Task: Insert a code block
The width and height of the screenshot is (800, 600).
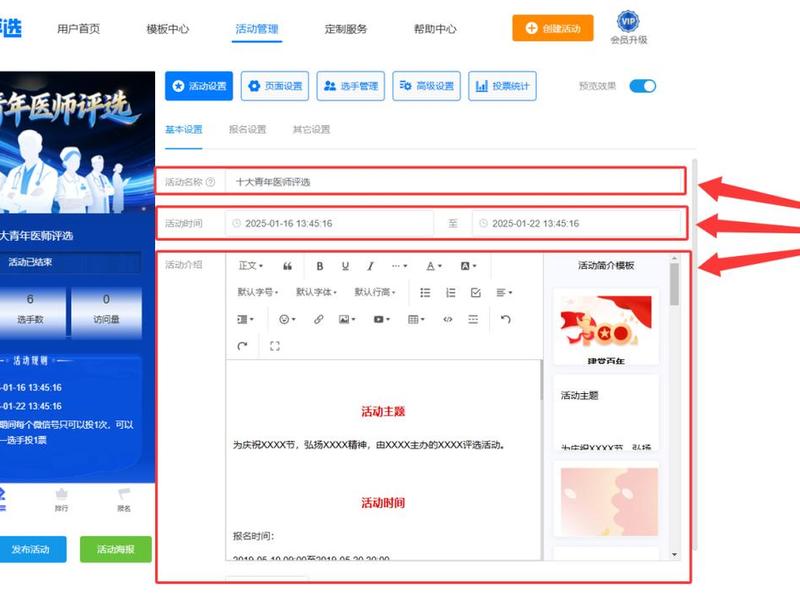Action: point(447,319)
